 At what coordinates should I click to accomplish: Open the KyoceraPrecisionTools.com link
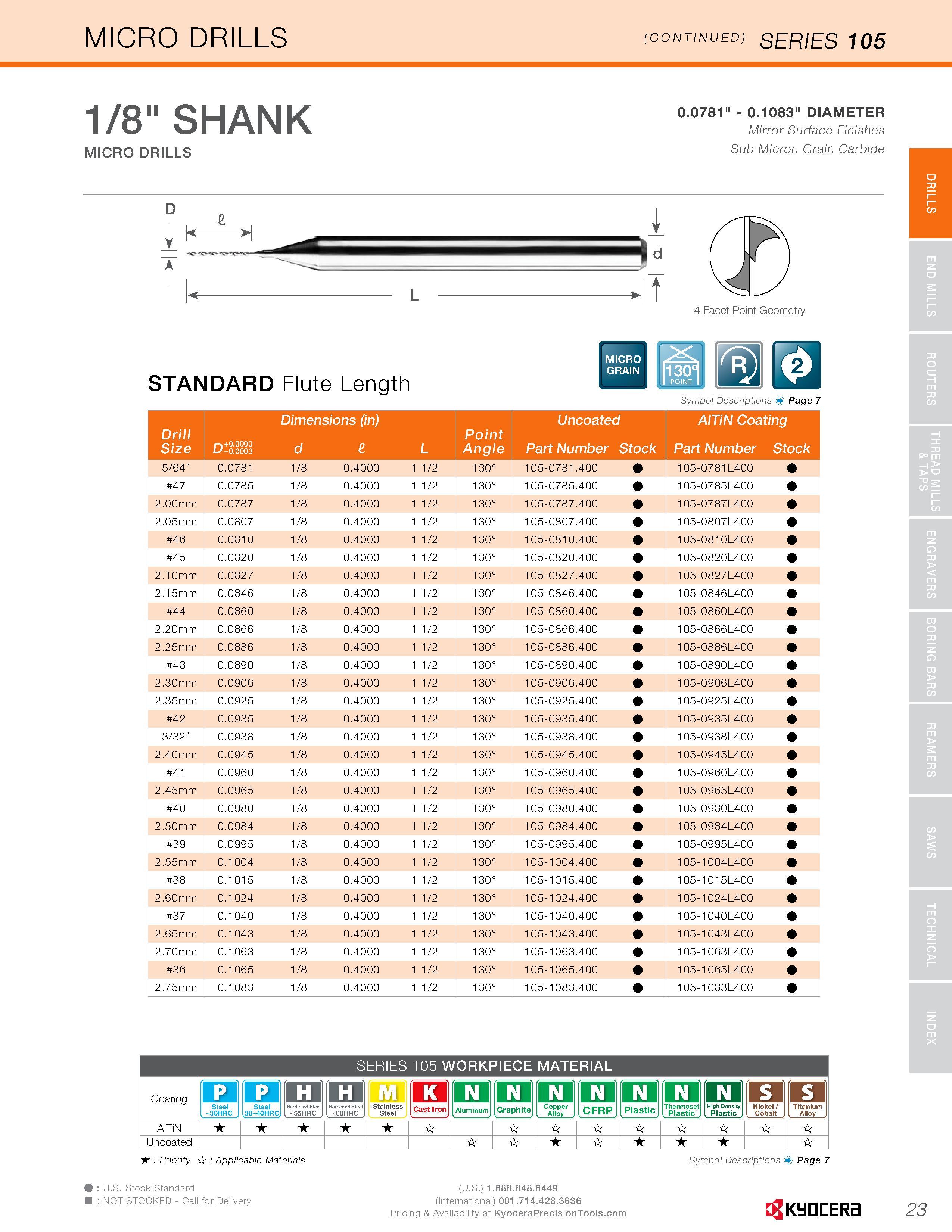point(560,1213)
